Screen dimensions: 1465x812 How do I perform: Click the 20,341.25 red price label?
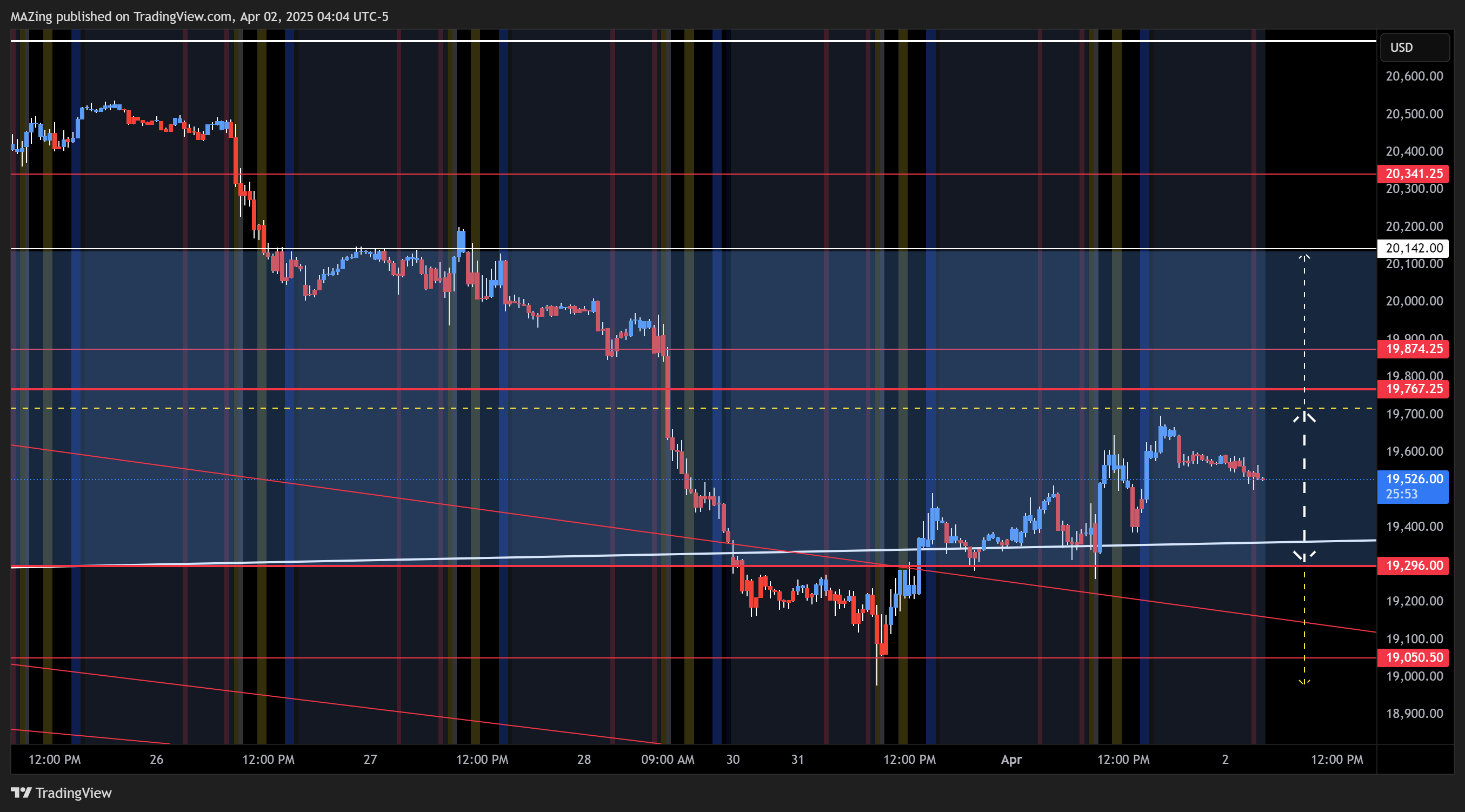point(1413,174)
